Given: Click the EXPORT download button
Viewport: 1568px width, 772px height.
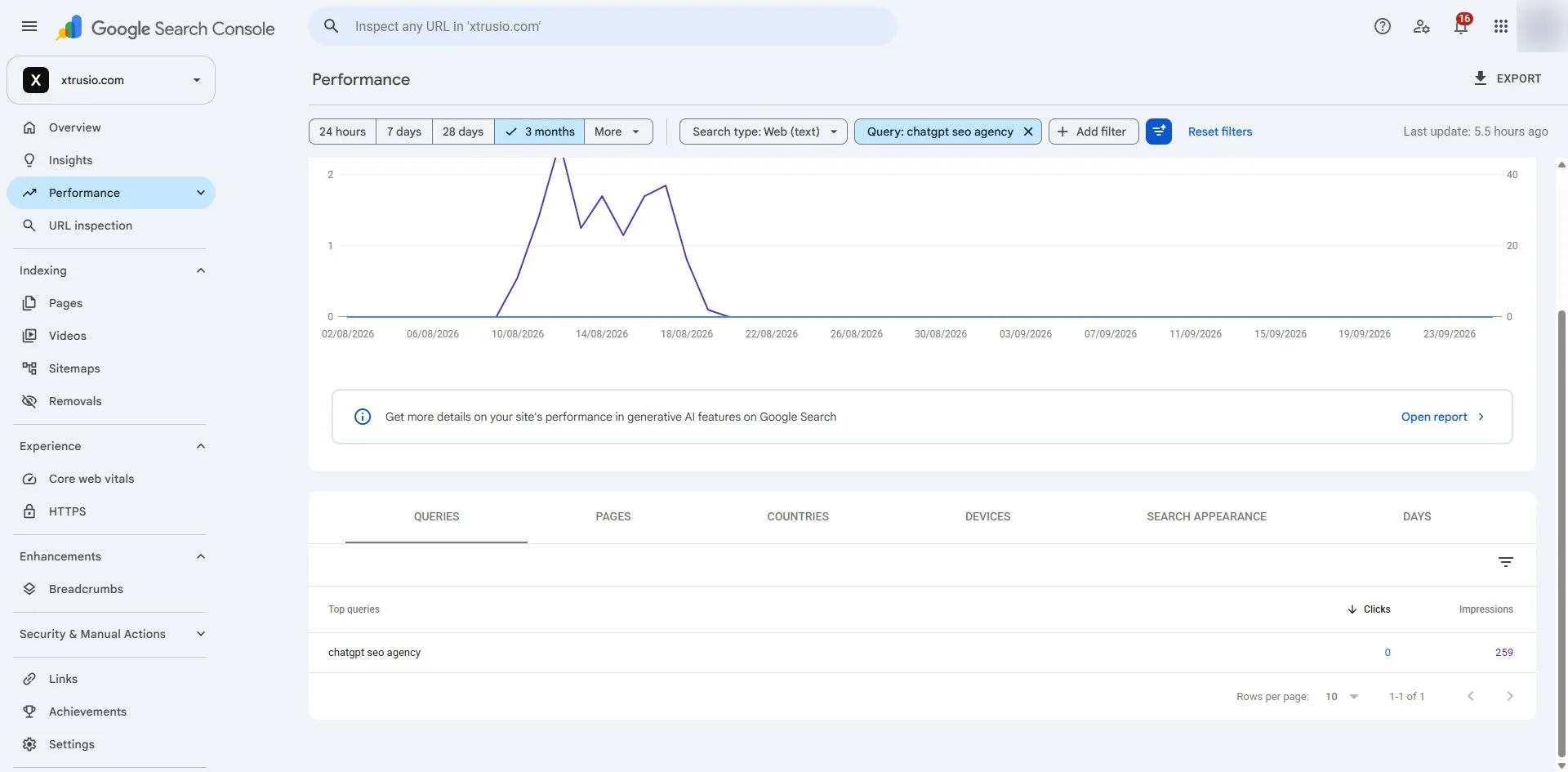Looking at the screenshot, I should tap(1507, 78).
